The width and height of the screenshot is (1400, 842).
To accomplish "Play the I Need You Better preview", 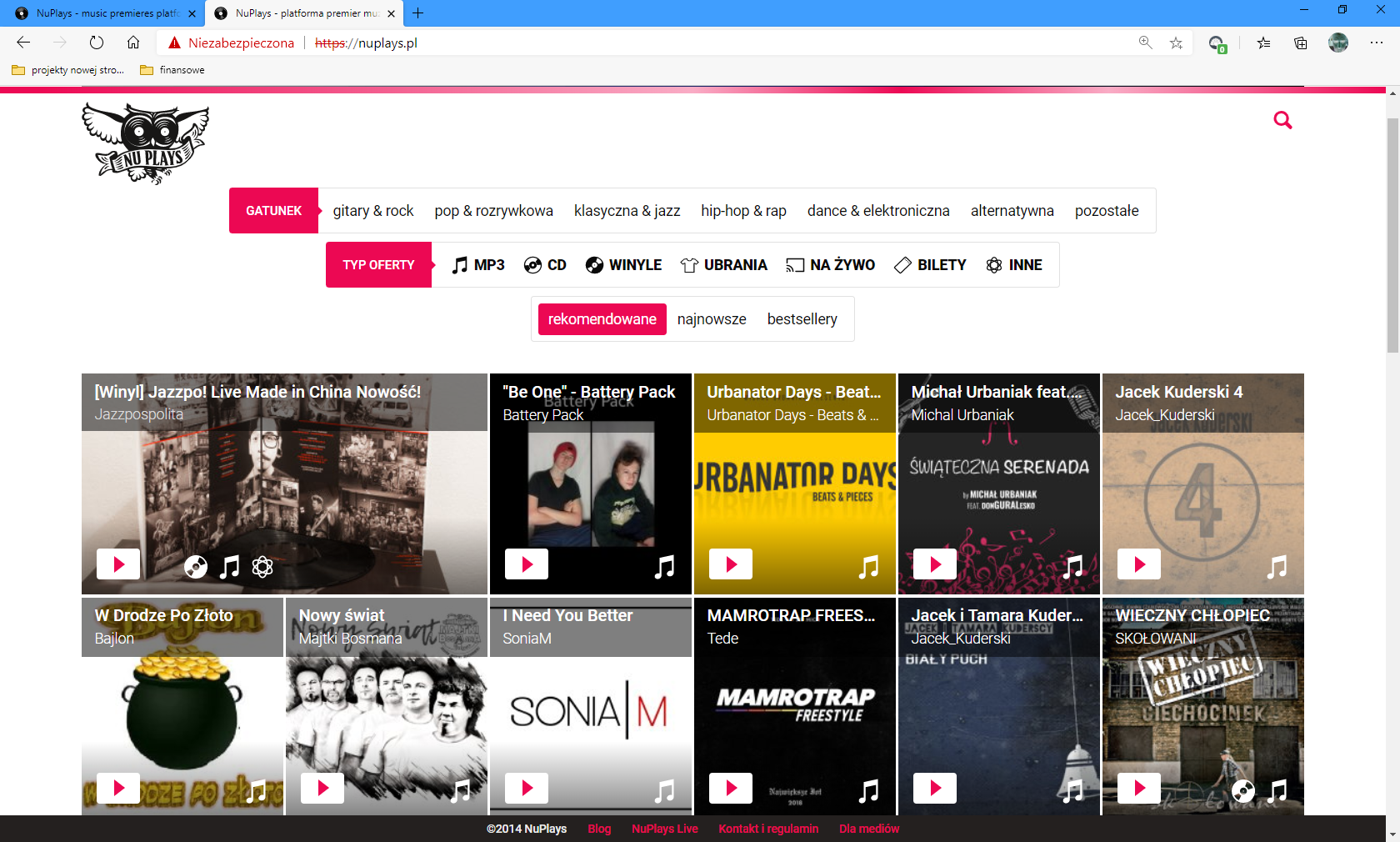I will point(527,788).
